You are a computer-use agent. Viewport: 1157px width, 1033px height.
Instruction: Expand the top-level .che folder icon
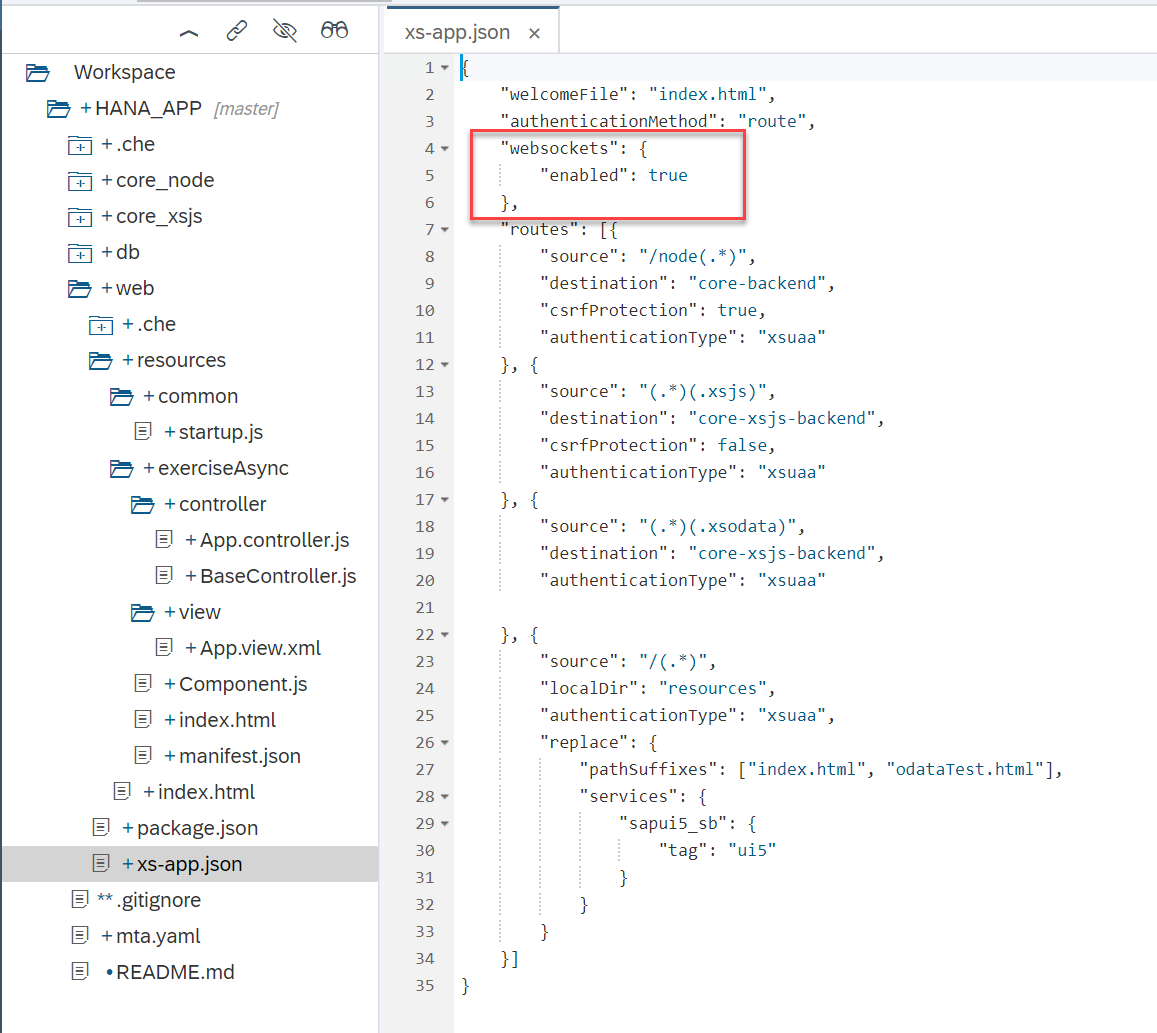pos(80,145)
